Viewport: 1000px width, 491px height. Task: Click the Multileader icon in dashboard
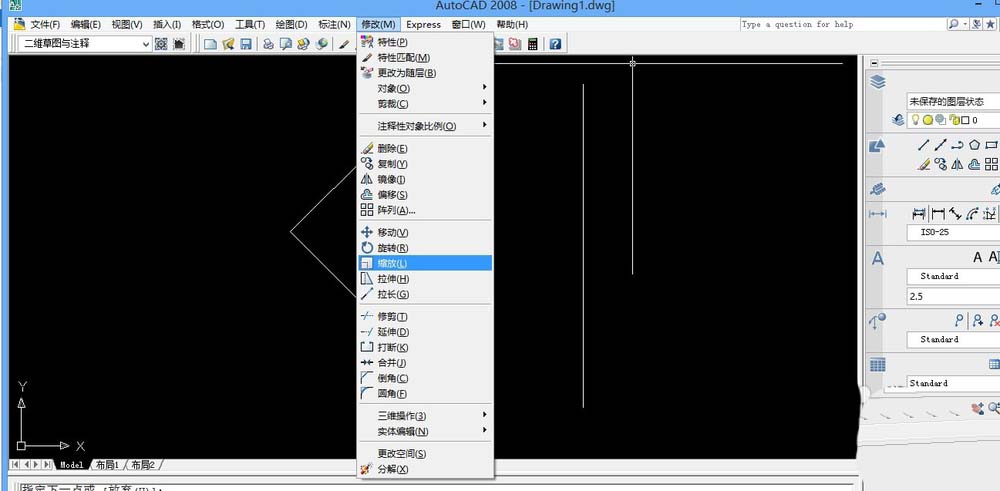coord(959,321)
